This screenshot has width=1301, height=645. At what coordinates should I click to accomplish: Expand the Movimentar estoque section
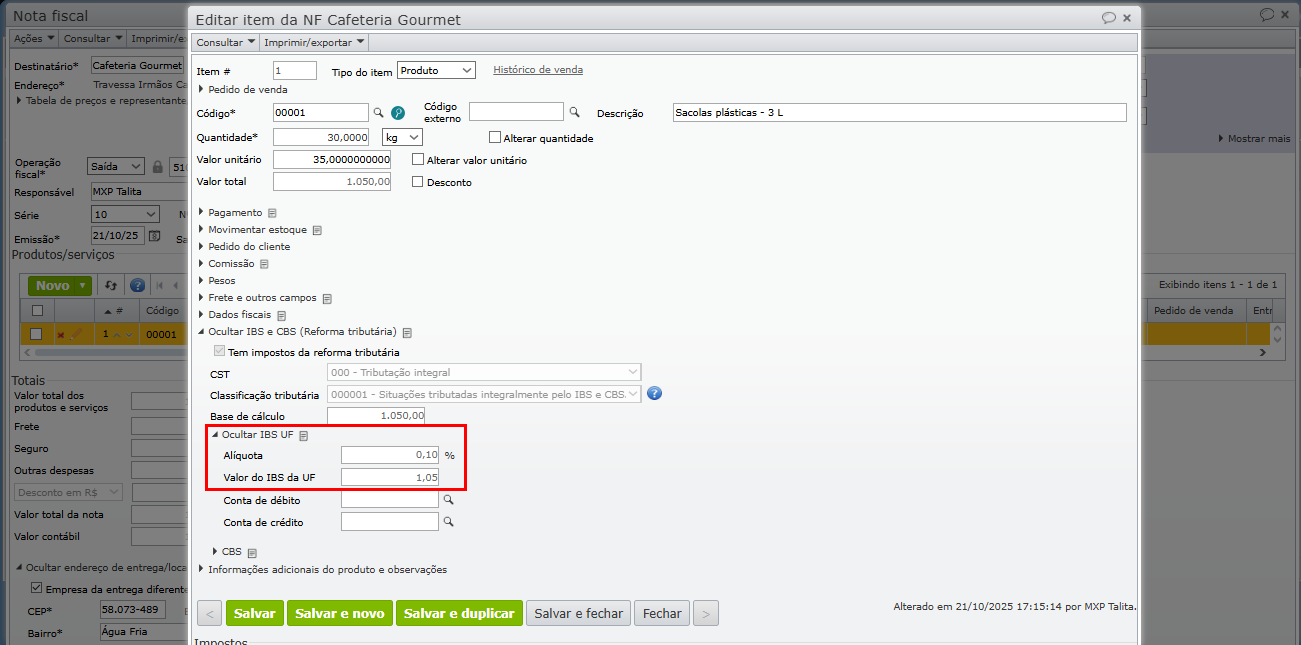click(x=254, y=230)
